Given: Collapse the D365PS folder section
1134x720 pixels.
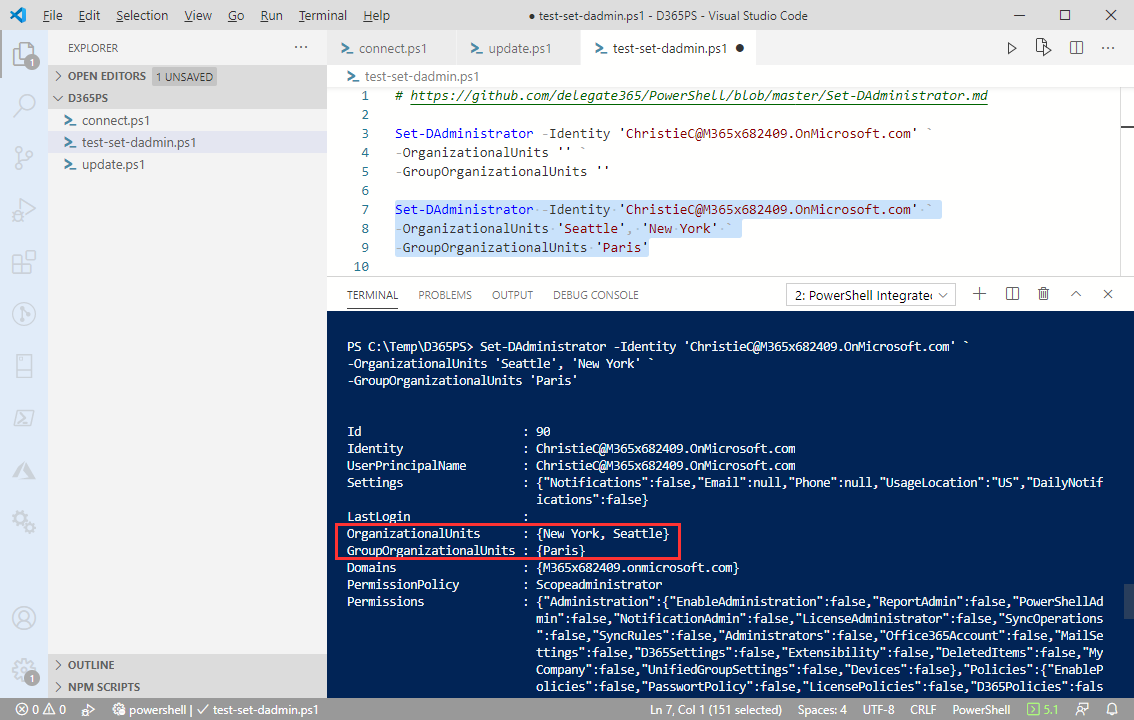Looking at the screenshot, I should [x=87, y=98].
